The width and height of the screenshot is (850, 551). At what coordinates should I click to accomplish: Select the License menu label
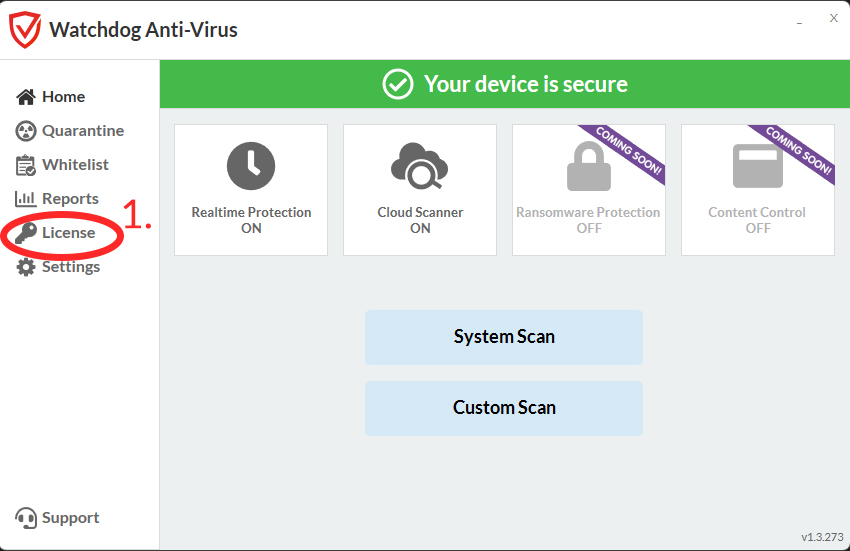(69, 233)
